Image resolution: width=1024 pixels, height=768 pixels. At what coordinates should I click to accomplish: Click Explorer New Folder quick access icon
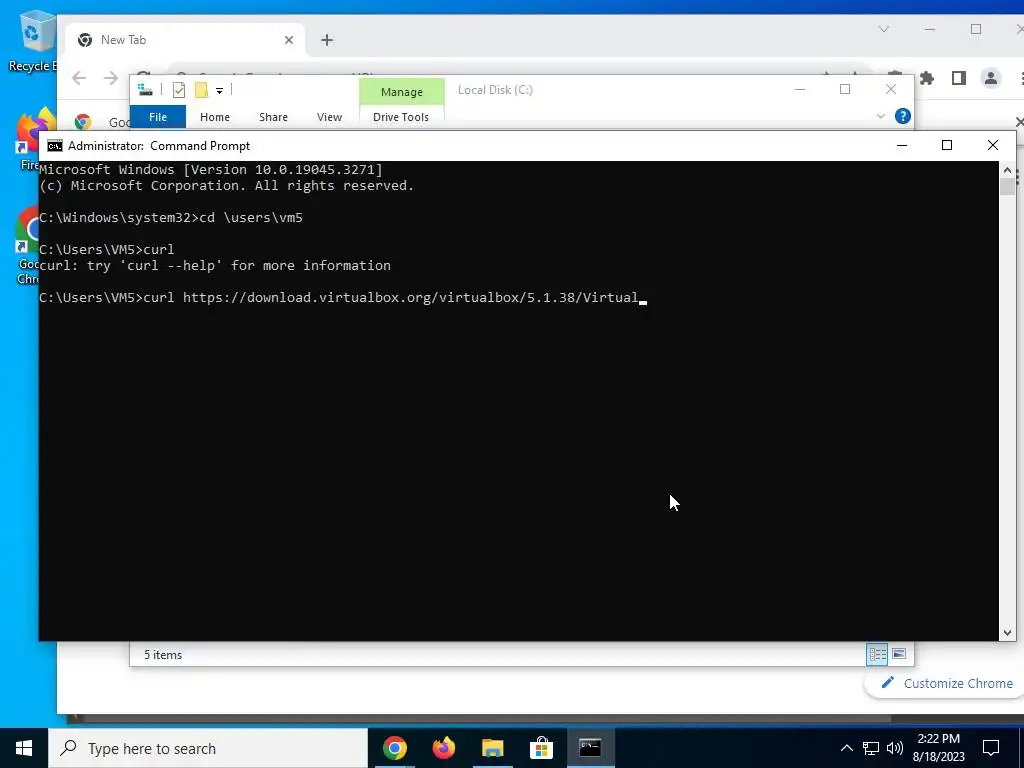click(x=201, y=90)
